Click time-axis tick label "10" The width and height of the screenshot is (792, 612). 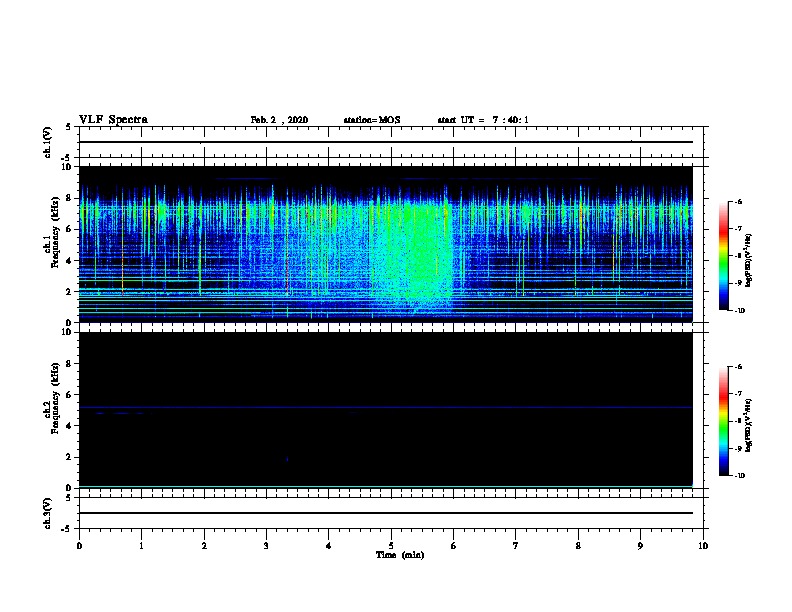click(703, 546)
